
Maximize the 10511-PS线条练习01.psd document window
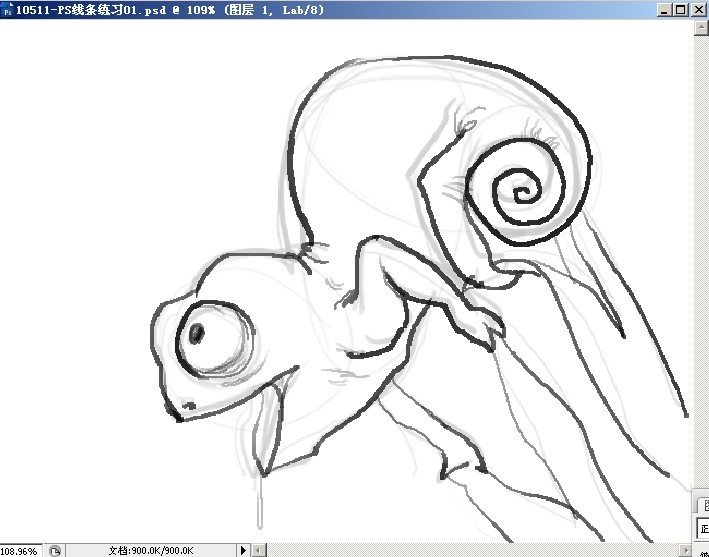point(681,9)
